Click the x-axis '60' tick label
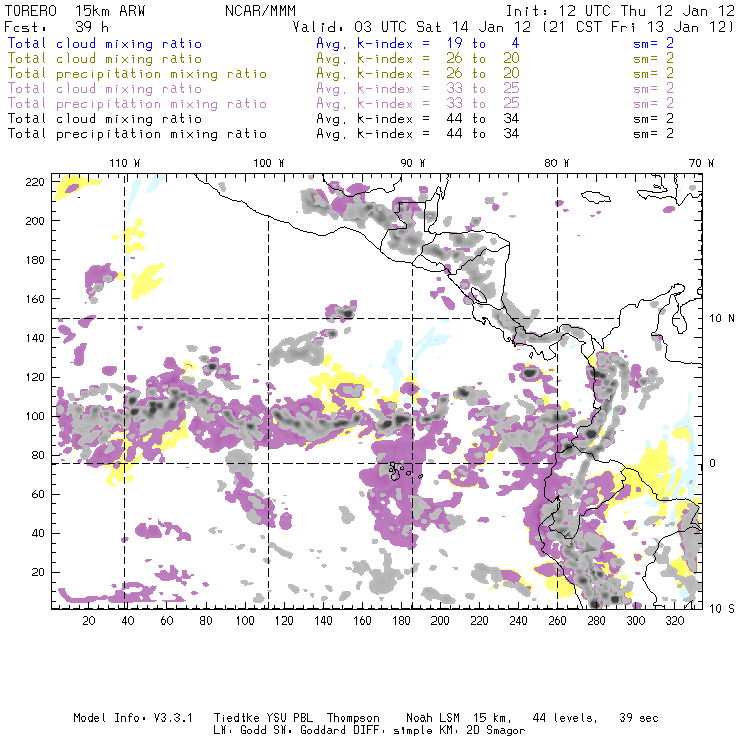This screenshot has width=740, height=740. click(x=167, y=621)
